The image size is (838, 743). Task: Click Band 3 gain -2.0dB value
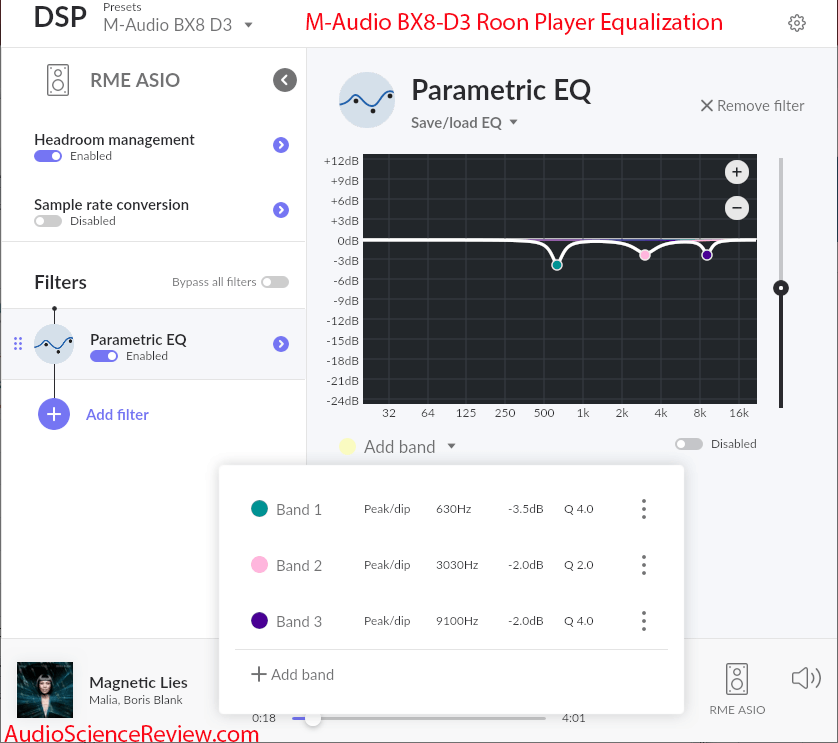coord(525,621)
